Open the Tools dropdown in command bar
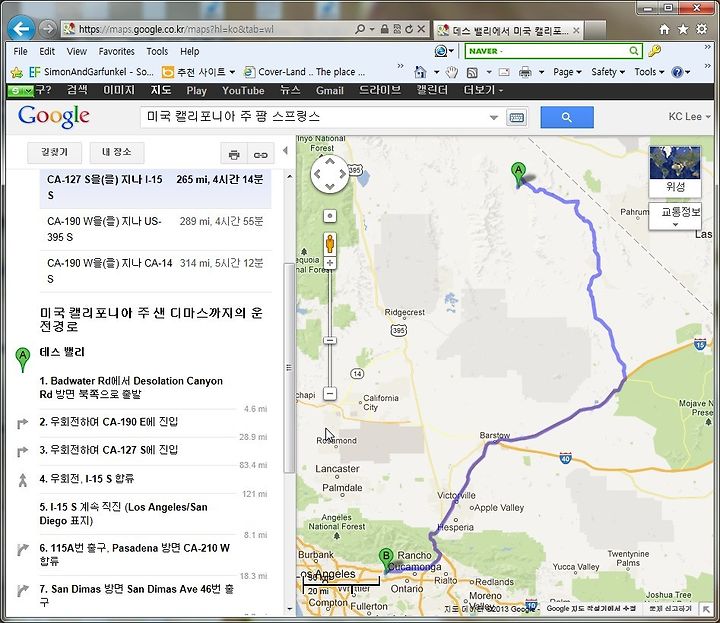This screenshot has width=720, height=623. 649,72
